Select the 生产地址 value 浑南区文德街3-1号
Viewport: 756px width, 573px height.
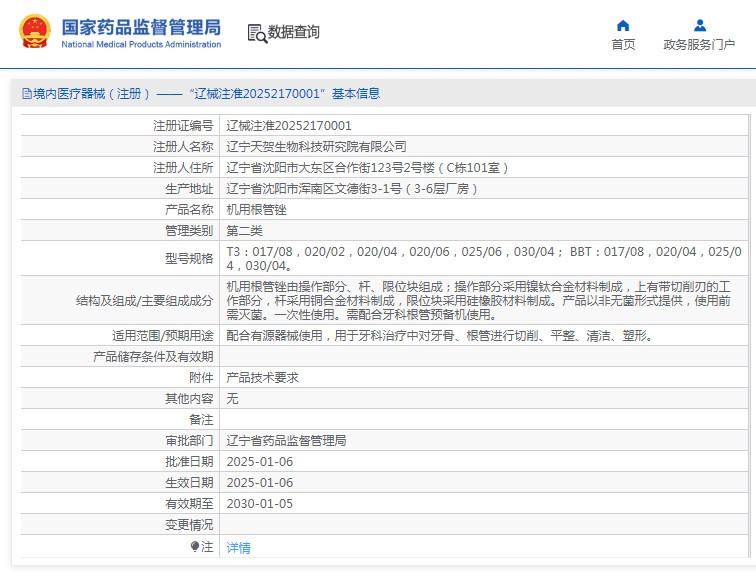pyautogui.click(x=352, y=189)
